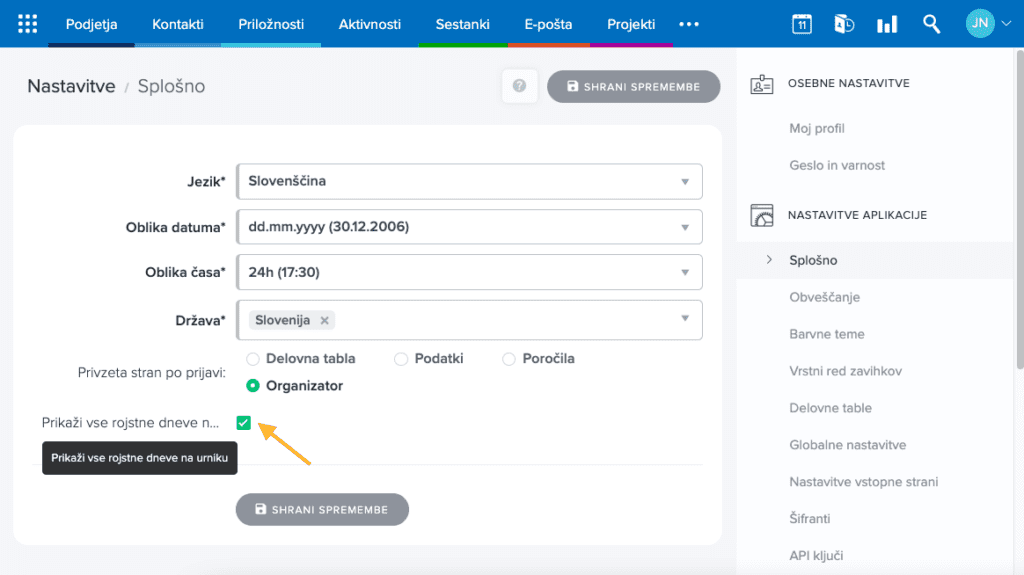Viewport: 1024px width, 575px height.
Task: Open the Oblika datuma dropdown
Action: pyautogui.click(x=470, y=227)
